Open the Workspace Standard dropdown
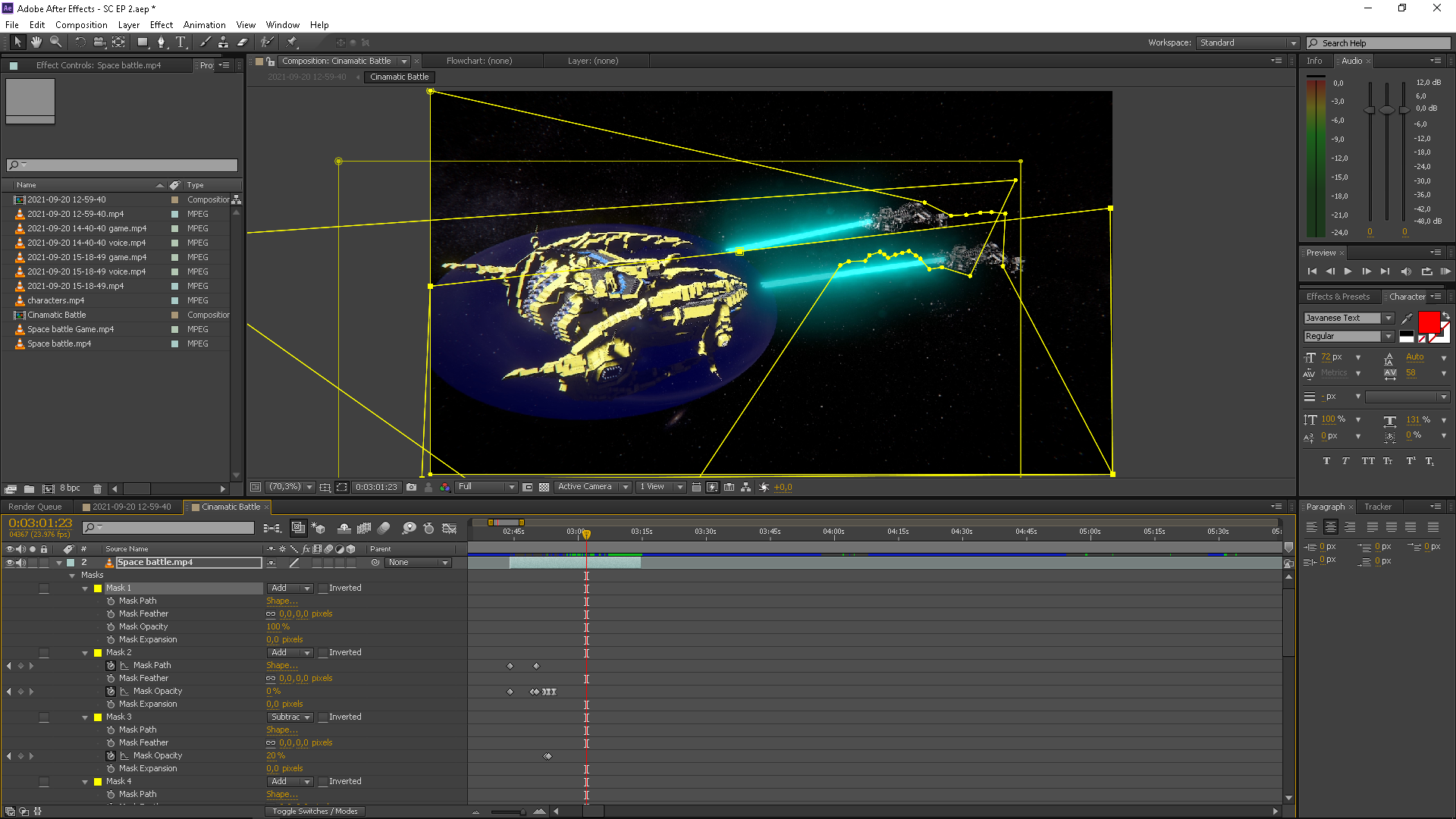 pyautogui.click(x=1248, y=43)
